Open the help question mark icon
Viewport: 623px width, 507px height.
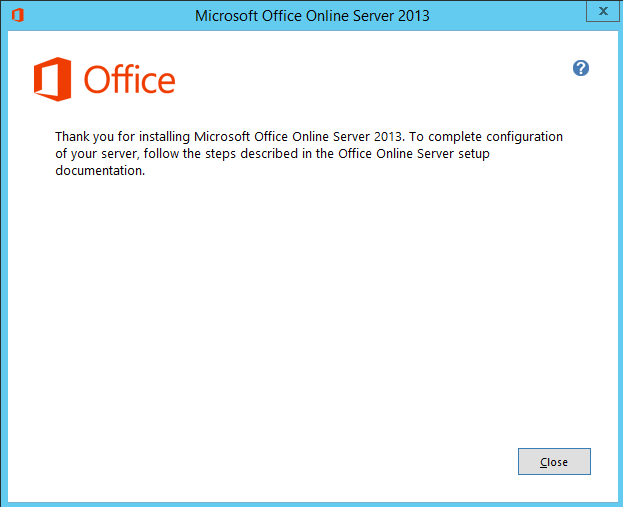[580, 68]
